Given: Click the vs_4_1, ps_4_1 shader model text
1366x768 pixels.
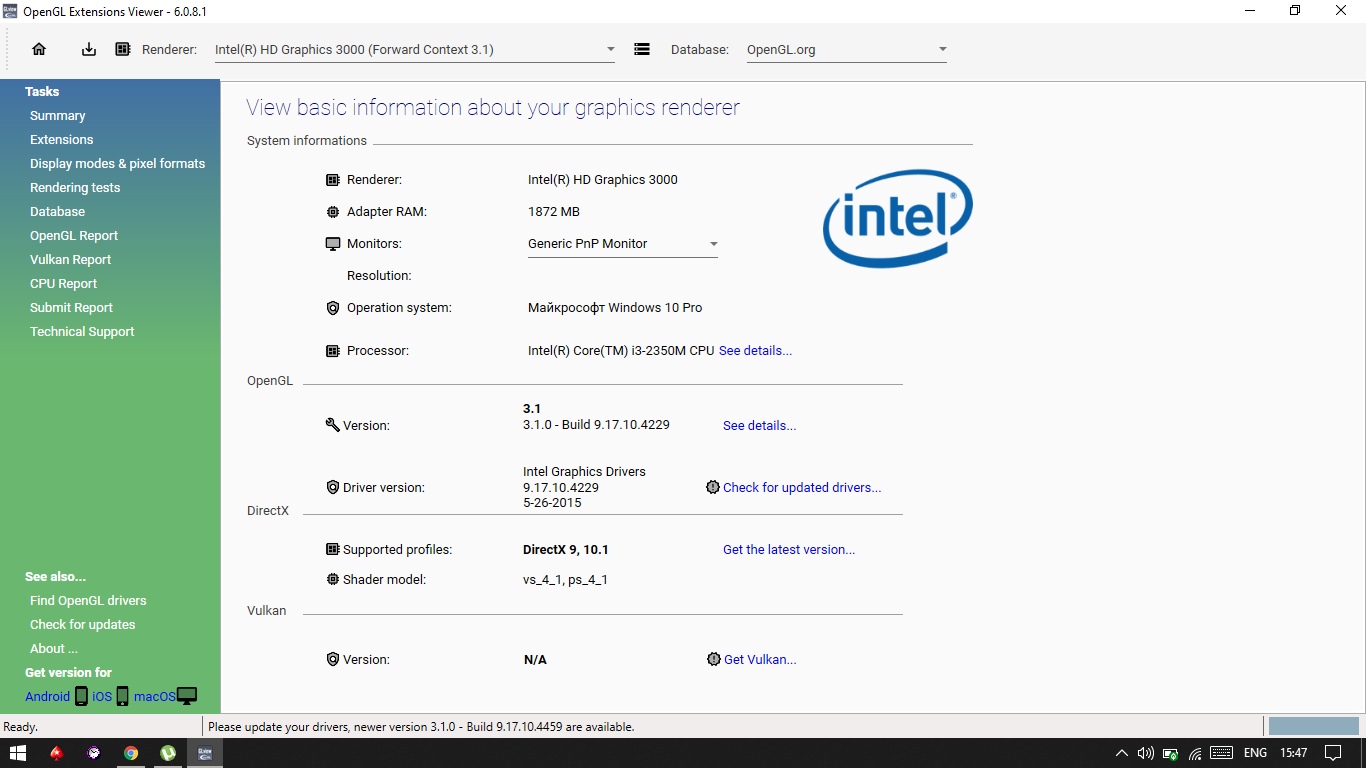Looking at the screenshot, I should click(565, 580).
